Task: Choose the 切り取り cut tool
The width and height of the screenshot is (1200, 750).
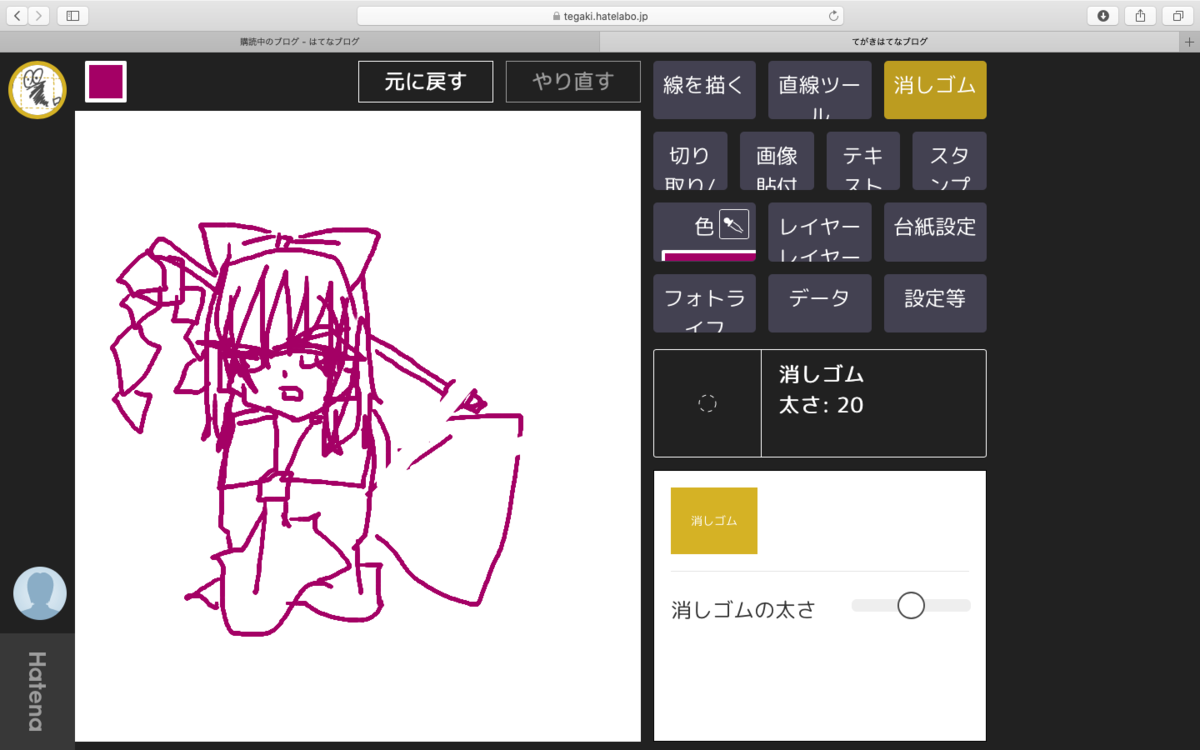Action: (x=690, y=161)
